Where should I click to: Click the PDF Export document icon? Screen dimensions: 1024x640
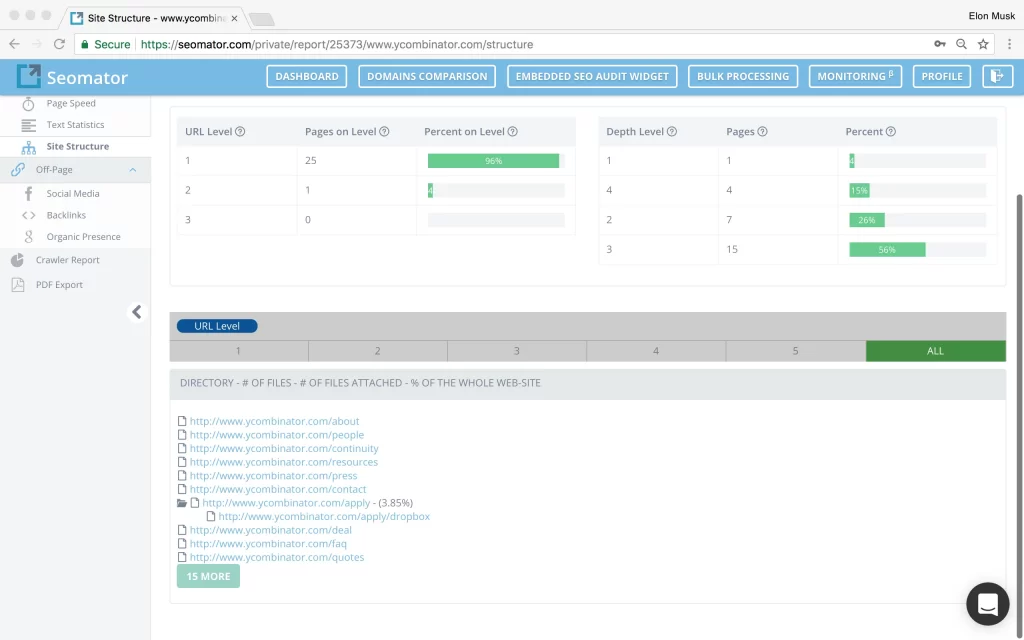coord(18,285)
